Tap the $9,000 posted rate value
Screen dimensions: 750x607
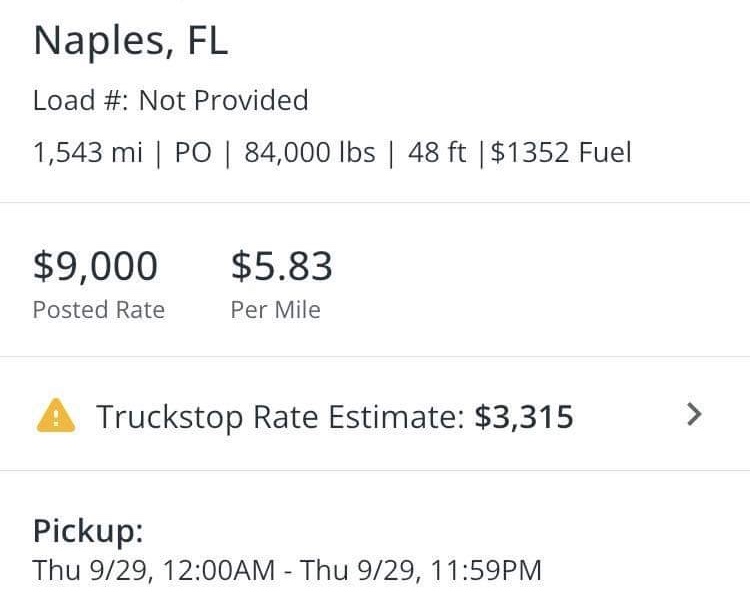point(95,265)
